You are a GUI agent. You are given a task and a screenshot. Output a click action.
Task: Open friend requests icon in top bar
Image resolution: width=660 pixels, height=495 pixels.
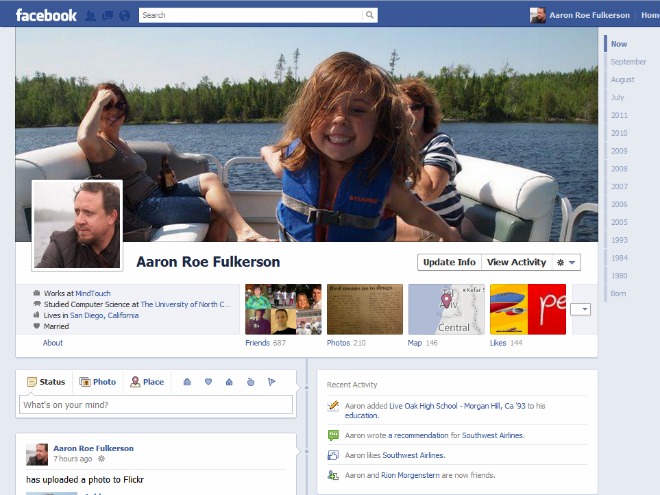pos(91,15)
